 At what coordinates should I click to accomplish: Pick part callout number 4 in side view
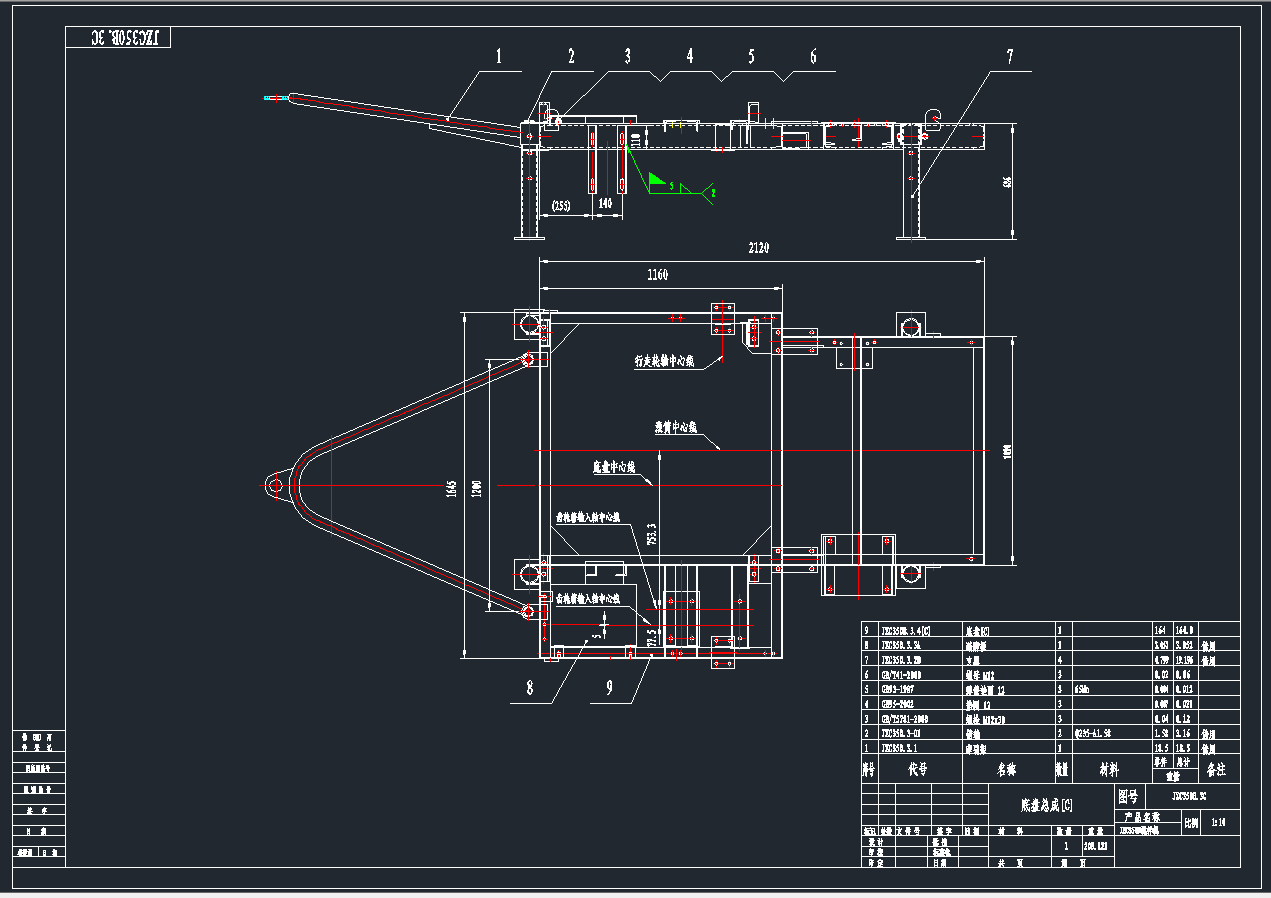(x=690, y=57)
